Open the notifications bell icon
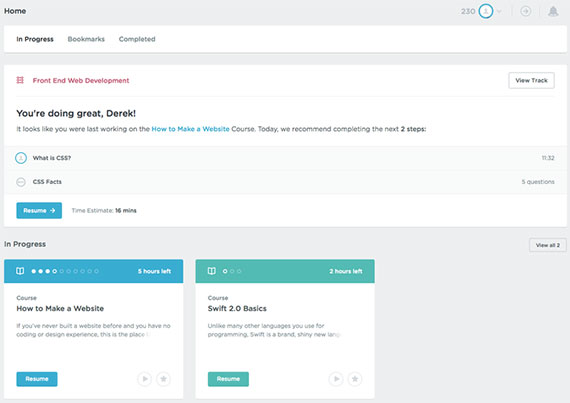The image size is (570, 403). (553, 11)
